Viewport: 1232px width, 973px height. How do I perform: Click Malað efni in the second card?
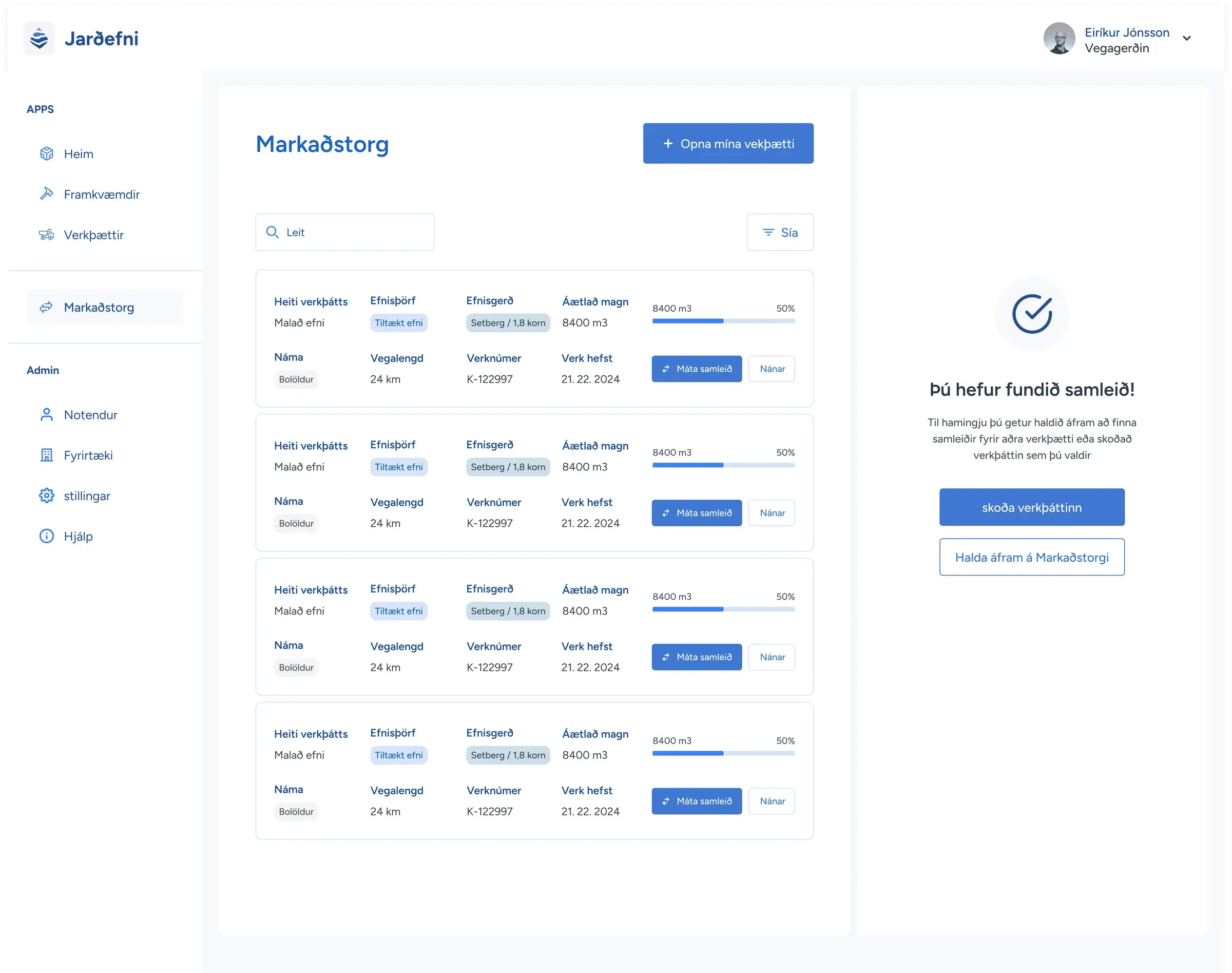(x=299, y=467)
